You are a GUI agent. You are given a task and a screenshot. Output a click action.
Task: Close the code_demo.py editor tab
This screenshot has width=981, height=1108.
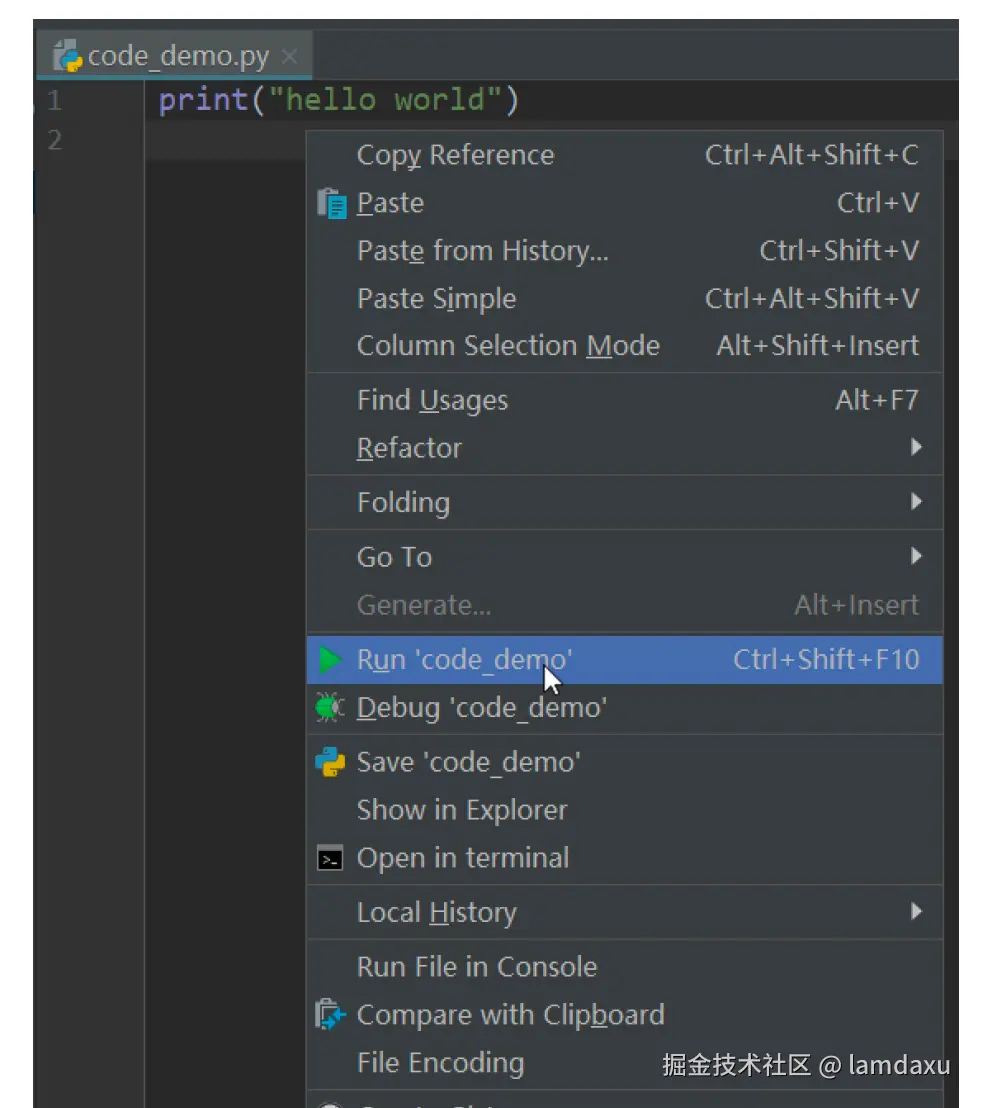[290, 56]
